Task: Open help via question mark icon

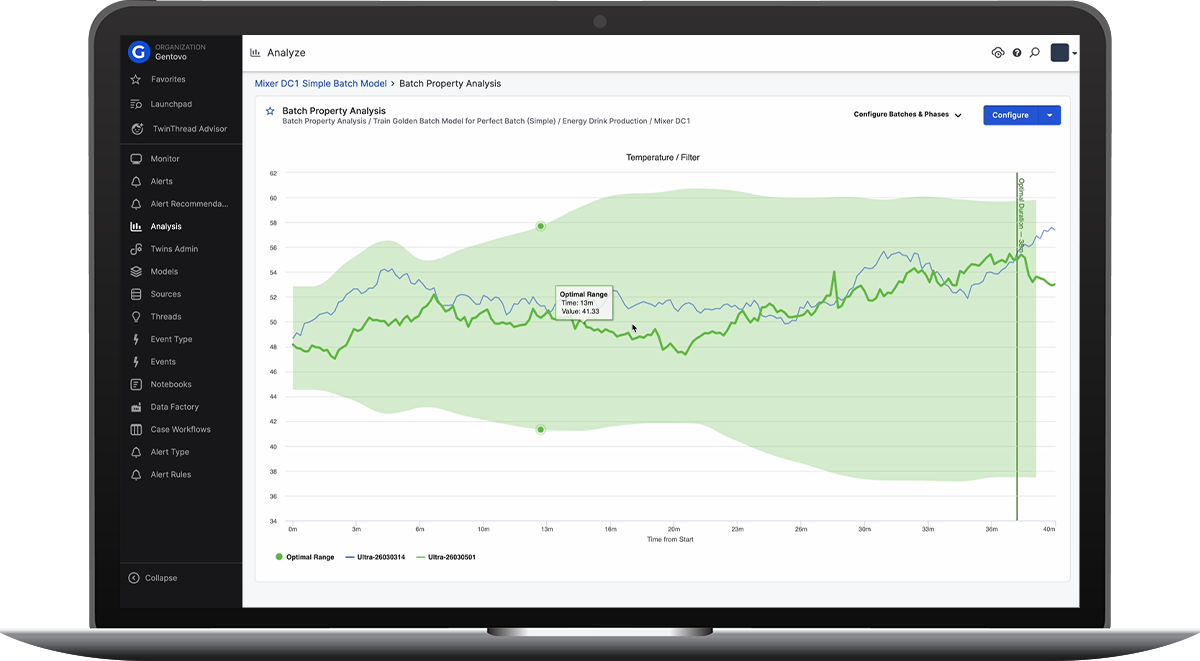Action: 1017,53
